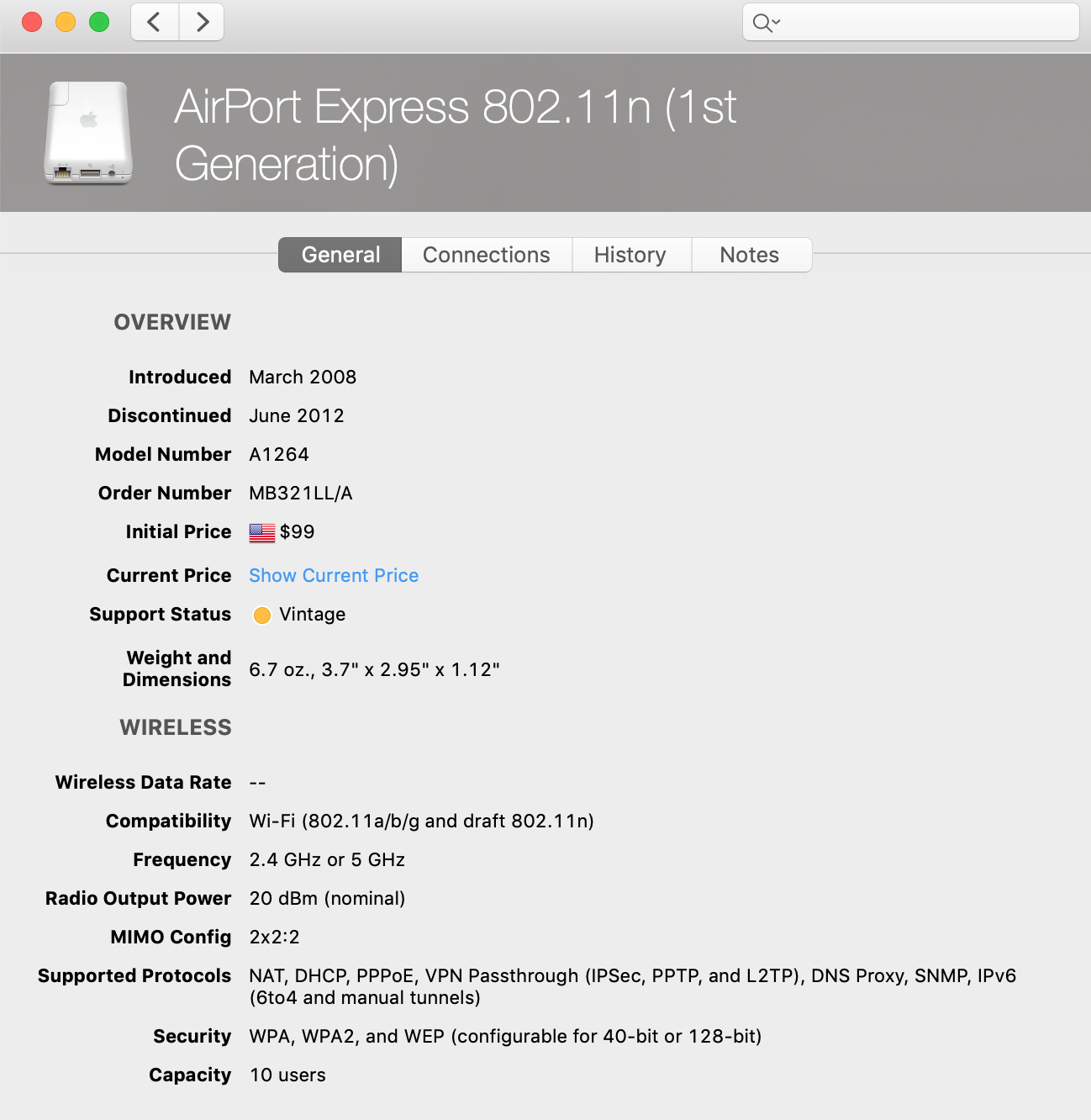
Task: Click the model number A1264 value
Action: [x=279, y=454]
